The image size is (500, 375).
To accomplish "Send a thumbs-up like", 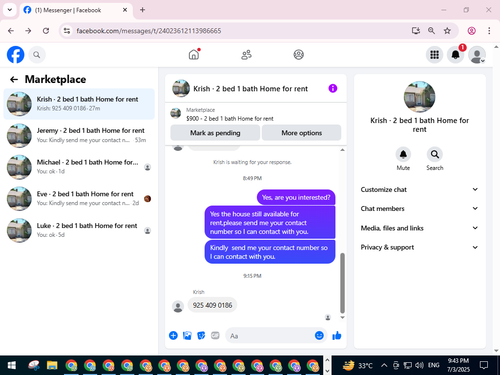I will click(337, 335).
